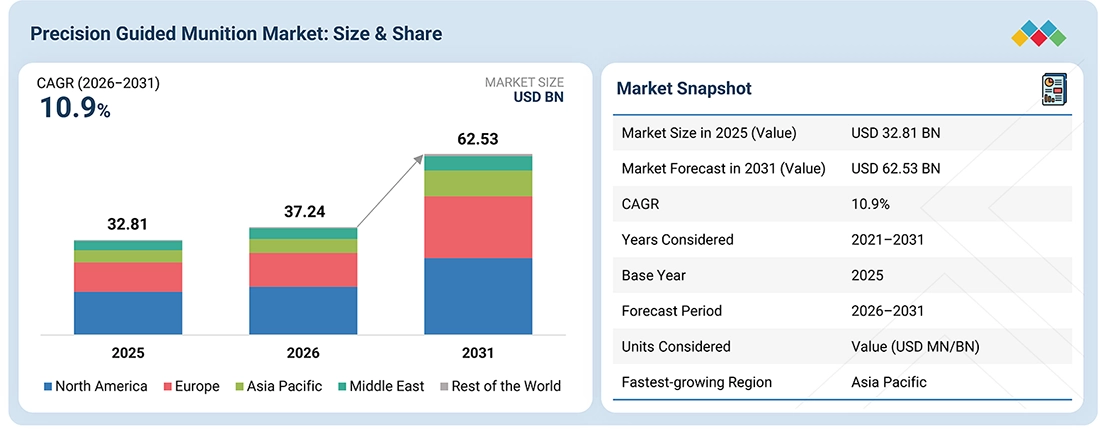Click the Units Considered row label
This screenshot has width=1100, height=429.
pyautogui.click(x=676, y=346)
